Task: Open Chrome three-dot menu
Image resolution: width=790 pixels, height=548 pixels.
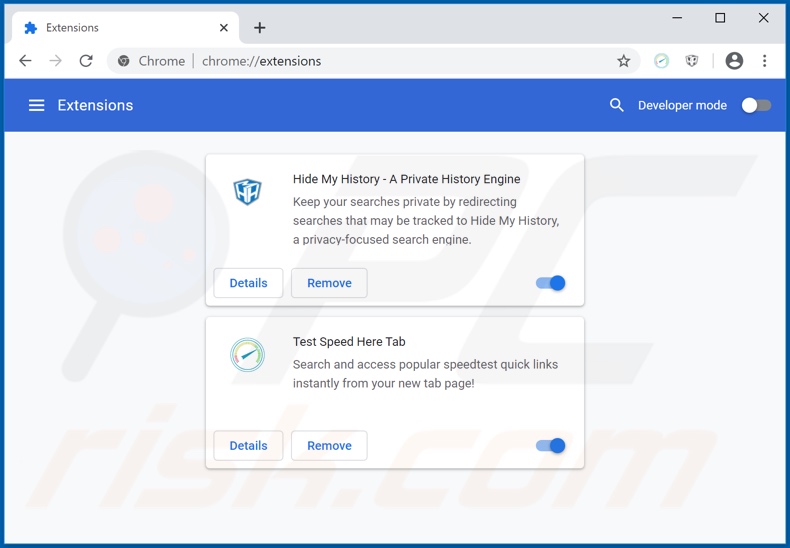Action: click(764, 61)
